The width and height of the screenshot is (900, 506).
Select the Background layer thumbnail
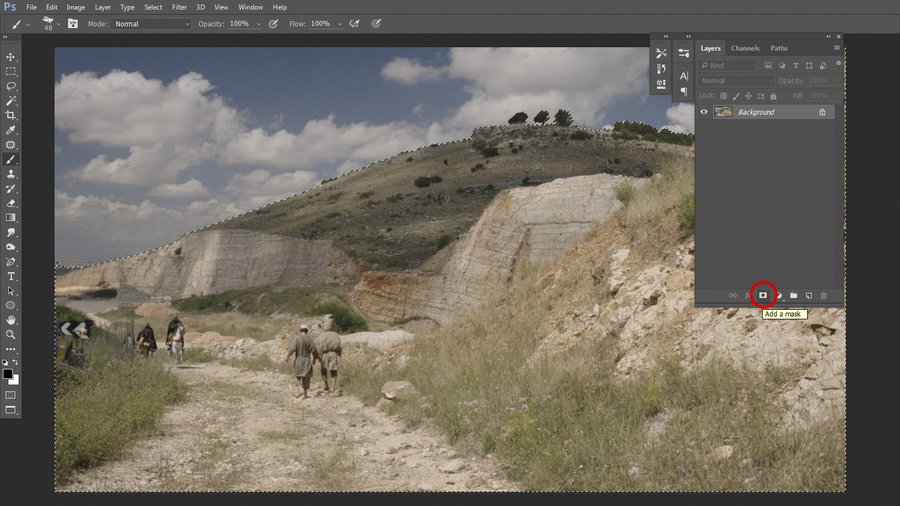[x=723, y=112]
